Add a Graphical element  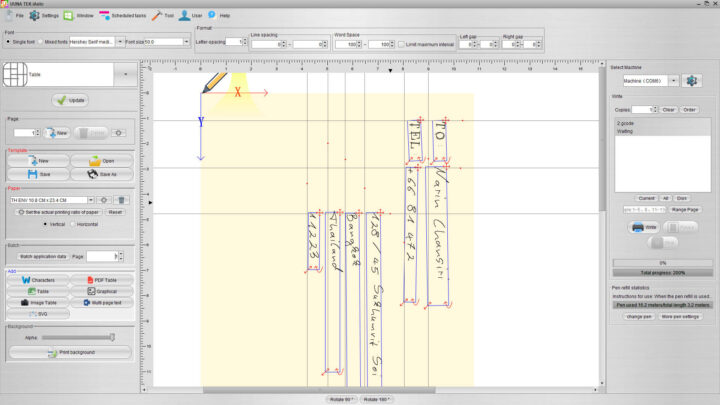click(101, 291)
